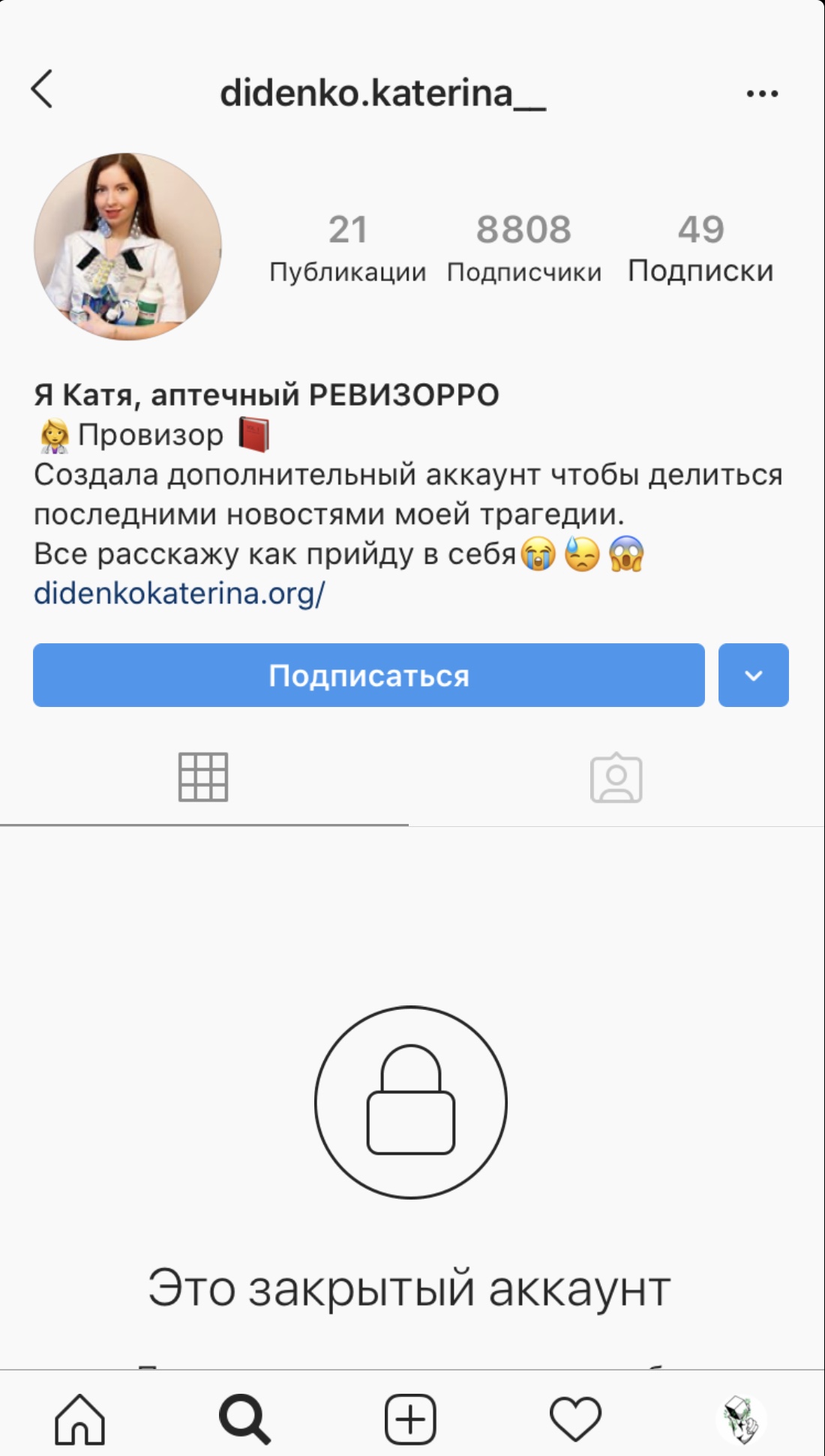The height and width of the screenshot is (1456, 825).
Task: Open the didenkokaterina.org link
Action: click(179, 594)
